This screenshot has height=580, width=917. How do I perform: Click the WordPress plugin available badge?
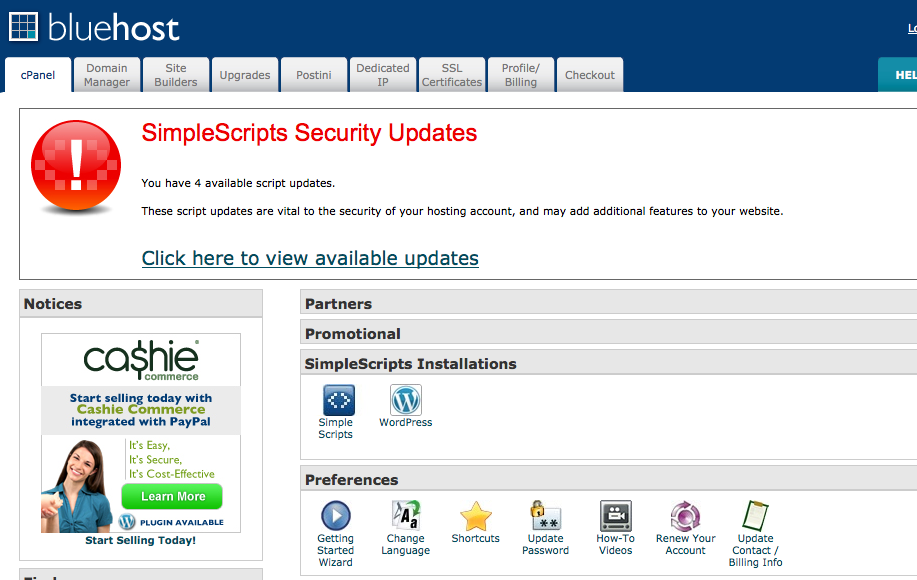click(x=171, y=522)
